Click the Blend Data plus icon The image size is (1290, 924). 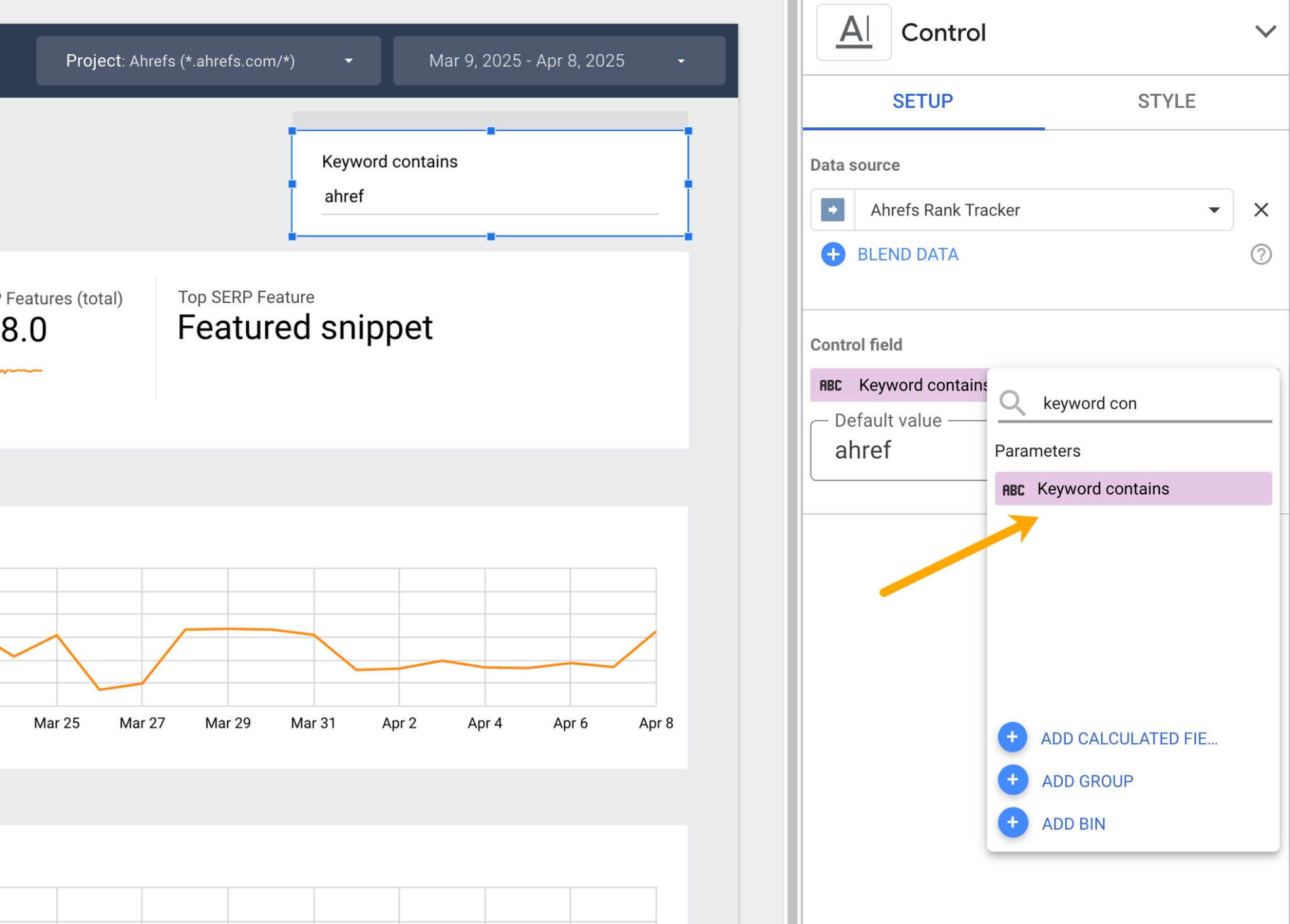pyautogui.click(x=833, y=254)
